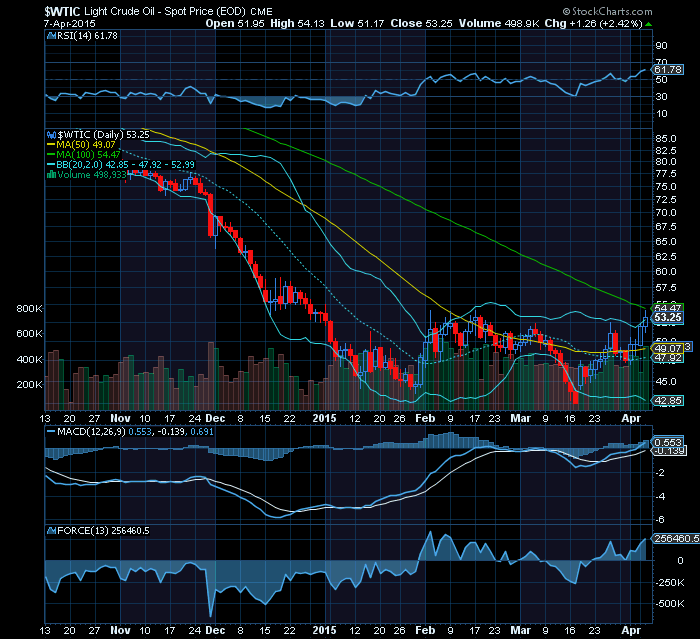Image resolution: width=700 pixels, height=639 pixels.
Task: Click the -0.139 MACD signal value tag
Action: click(669, 451)
